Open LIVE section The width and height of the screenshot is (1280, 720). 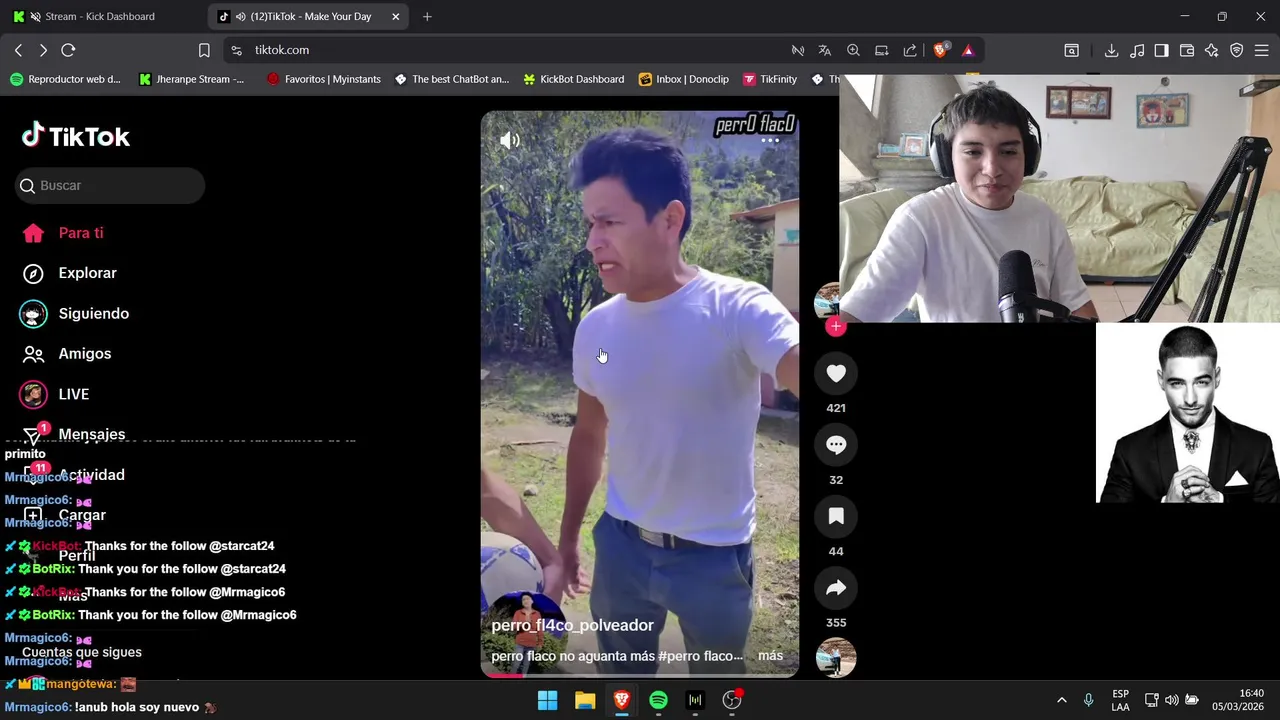[55, 394]
